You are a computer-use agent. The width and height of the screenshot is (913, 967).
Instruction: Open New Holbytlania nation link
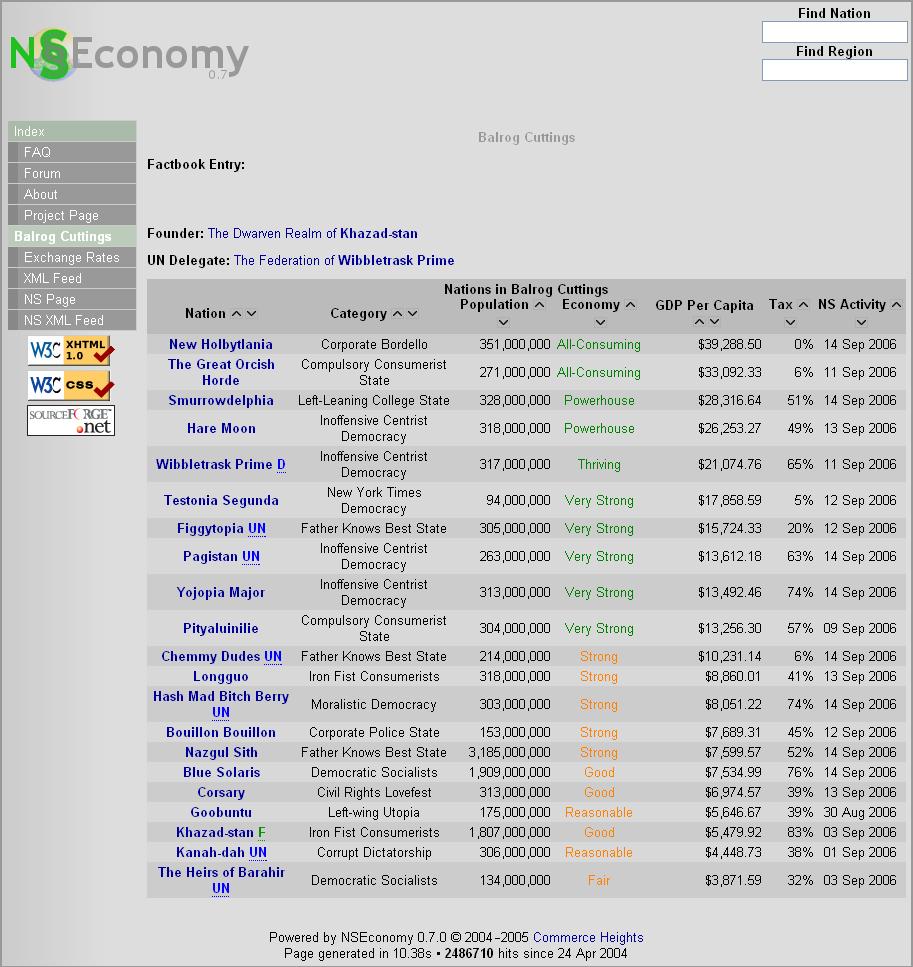coord(220,344)
